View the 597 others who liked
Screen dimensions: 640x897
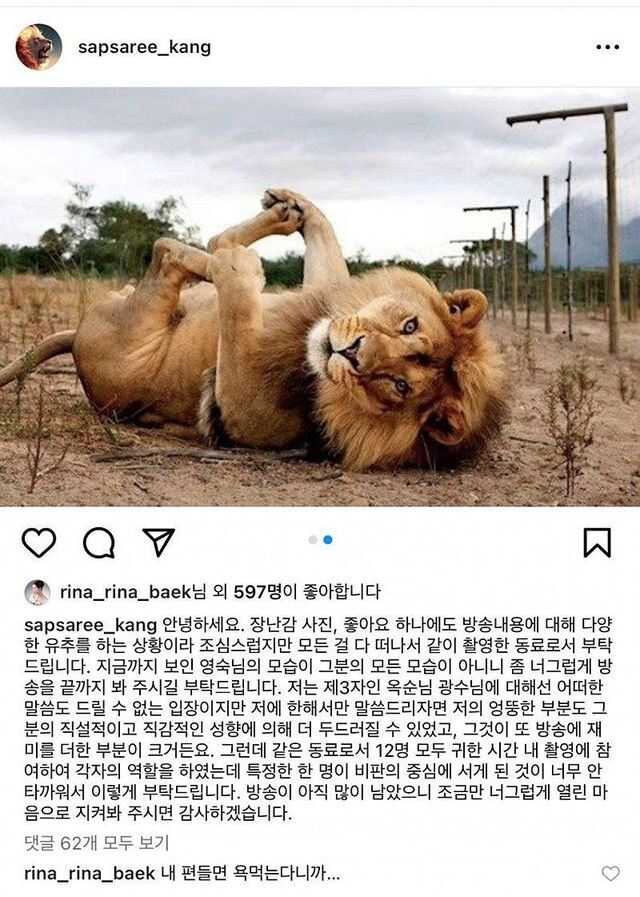coord(259,592)
